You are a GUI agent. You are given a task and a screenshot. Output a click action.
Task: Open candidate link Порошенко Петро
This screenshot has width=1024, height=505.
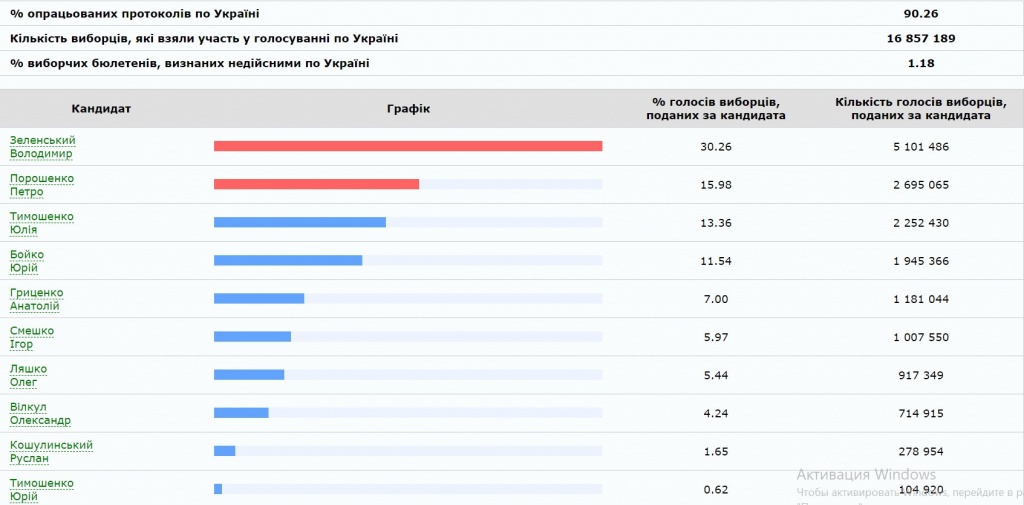click(42, 185)
